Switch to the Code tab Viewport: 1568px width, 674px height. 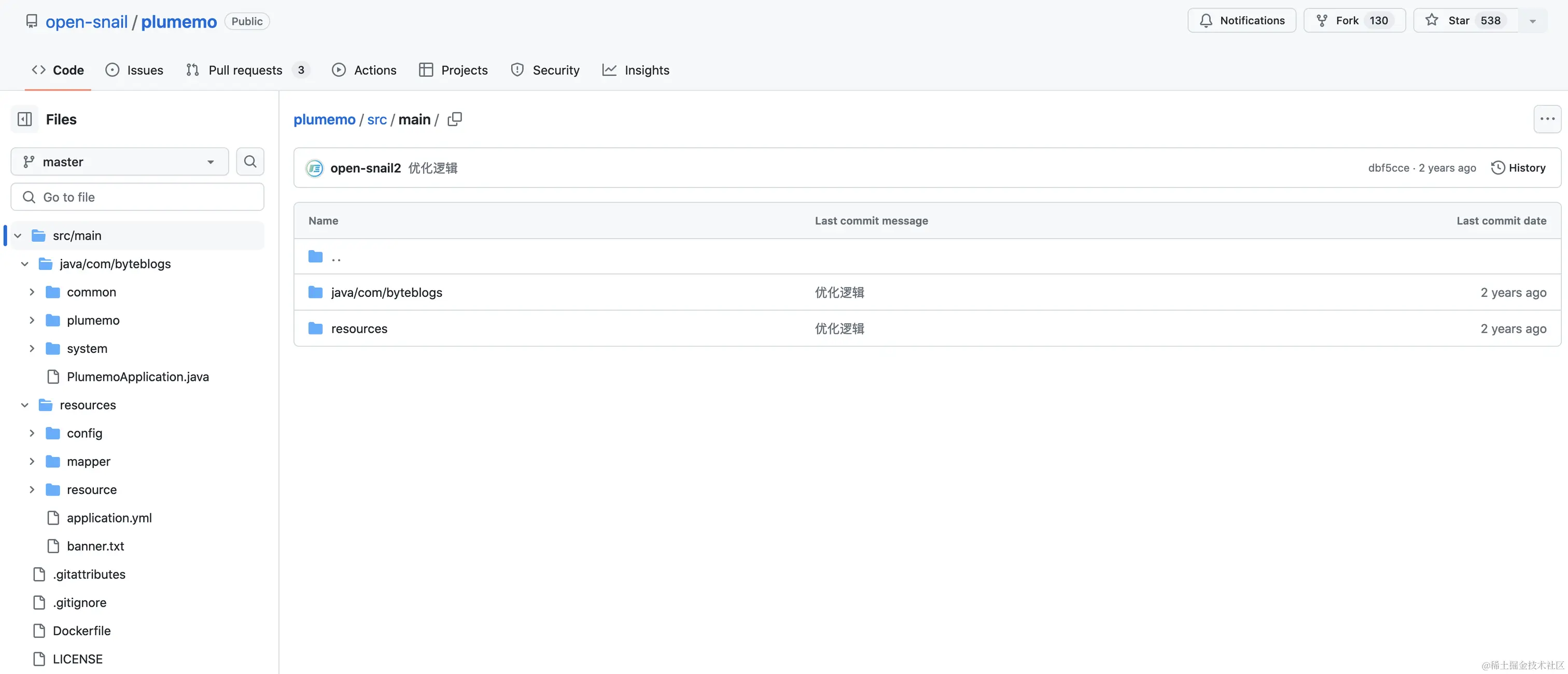(x=58, y=70)
